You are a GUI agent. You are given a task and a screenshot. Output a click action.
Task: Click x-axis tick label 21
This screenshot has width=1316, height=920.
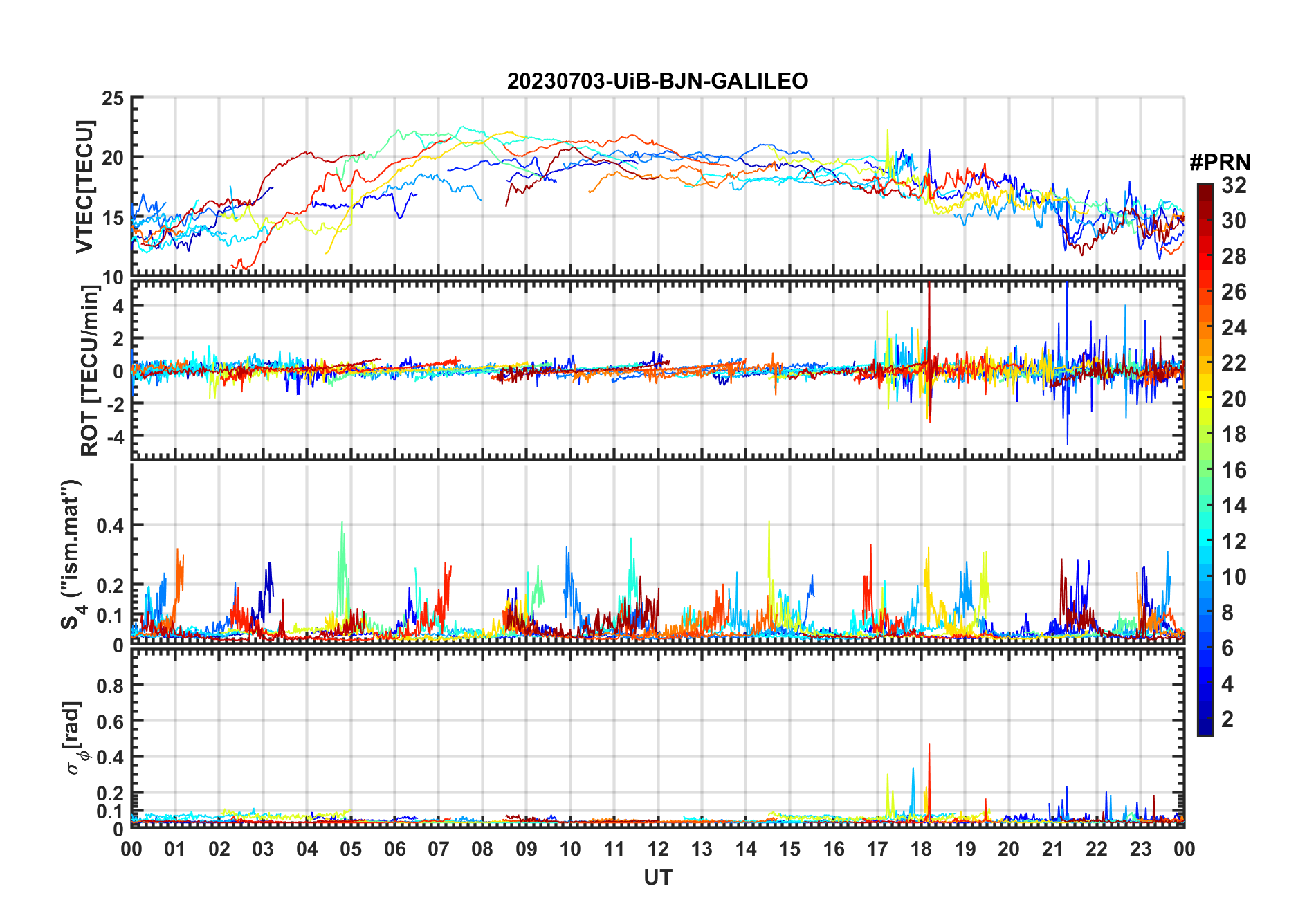pyautogui.click(x=1053, y=849)
